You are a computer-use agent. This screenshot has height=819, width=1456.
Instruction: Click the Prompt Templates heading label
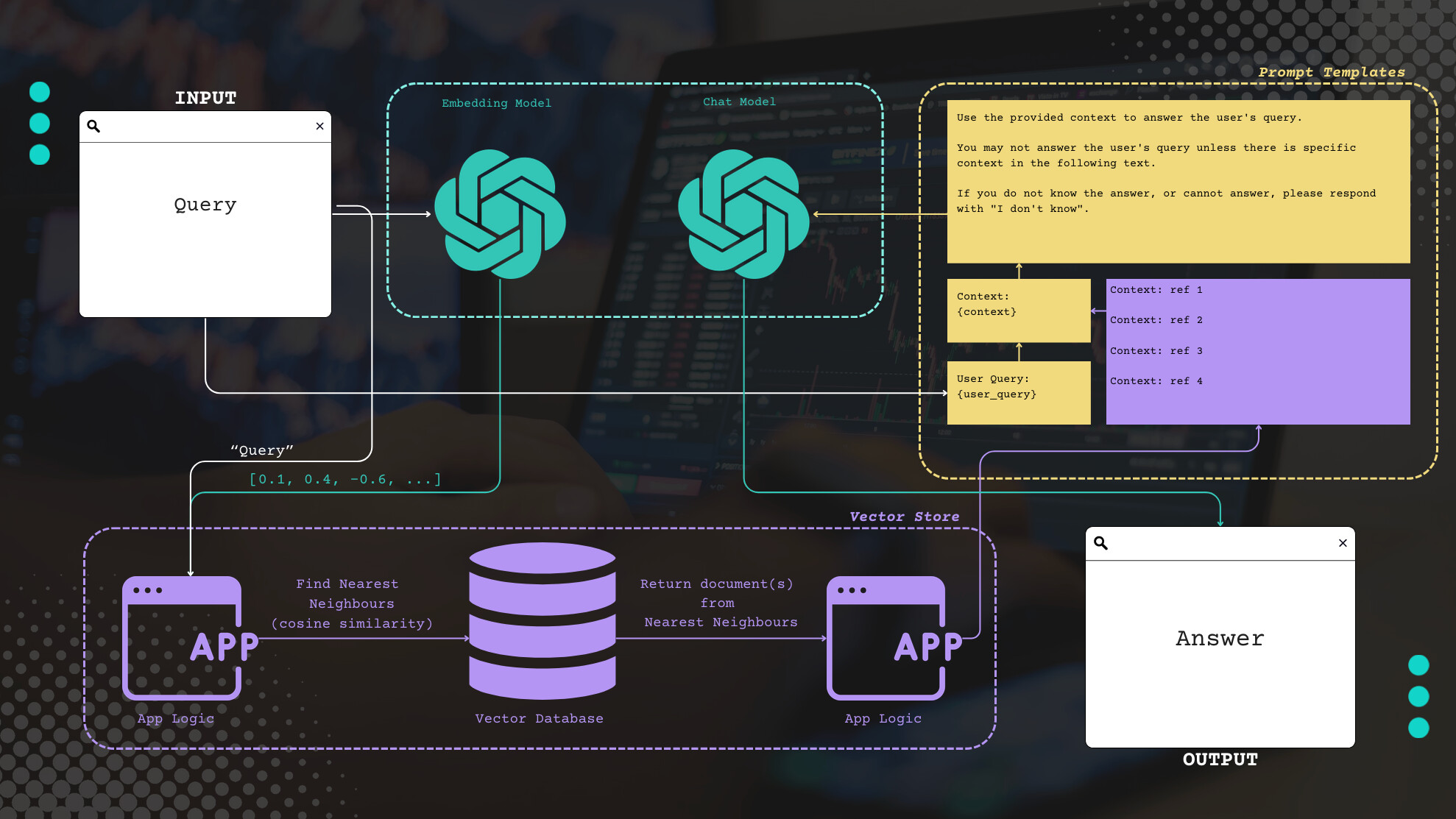1331,72
